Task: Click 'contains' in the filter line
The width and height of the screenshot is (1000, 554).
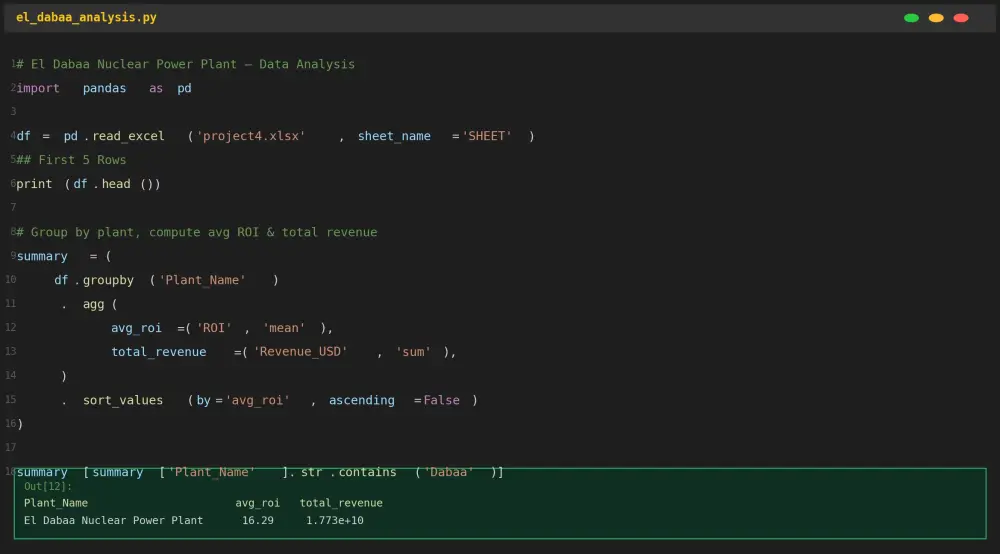Action: [x=367, y=472]
